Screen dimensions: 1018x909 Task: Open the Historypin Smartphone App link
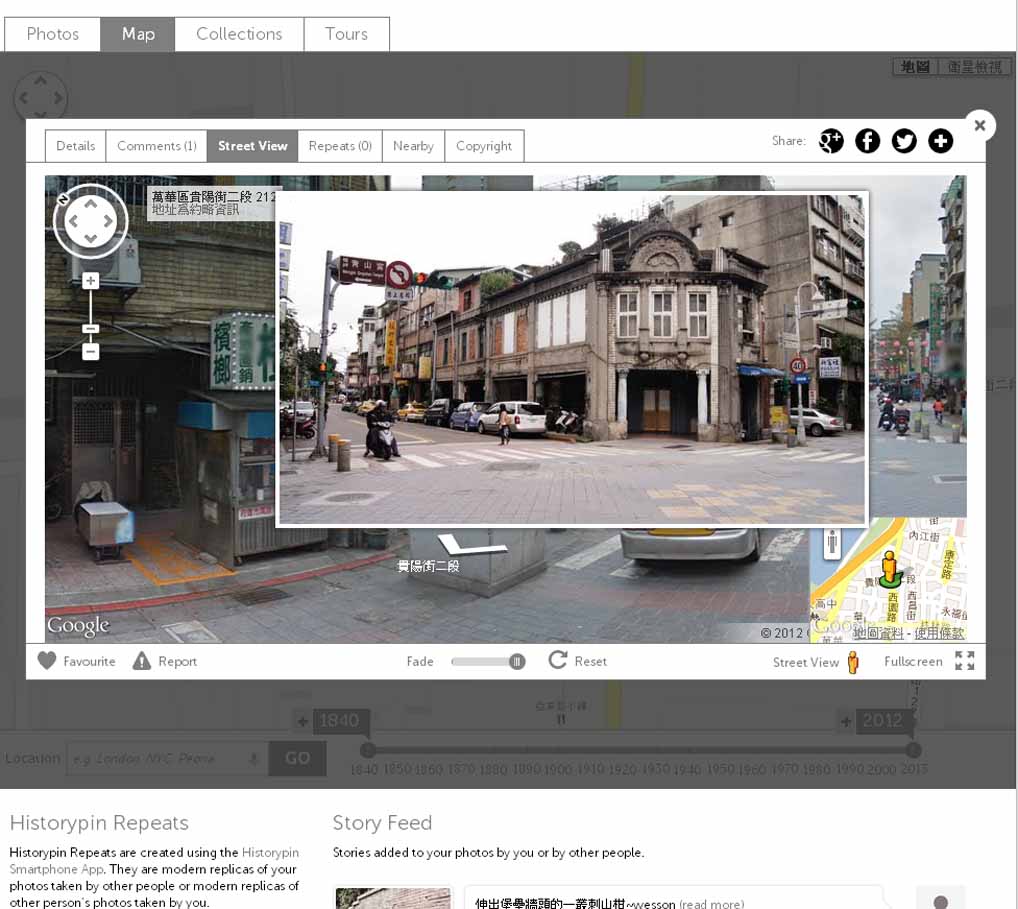coord(155,861)
